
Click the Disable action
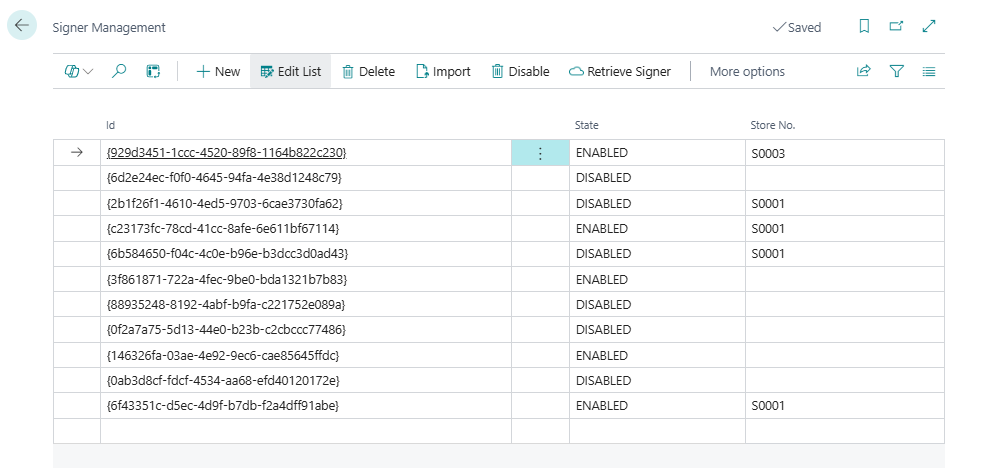click(x=520, y=71)
